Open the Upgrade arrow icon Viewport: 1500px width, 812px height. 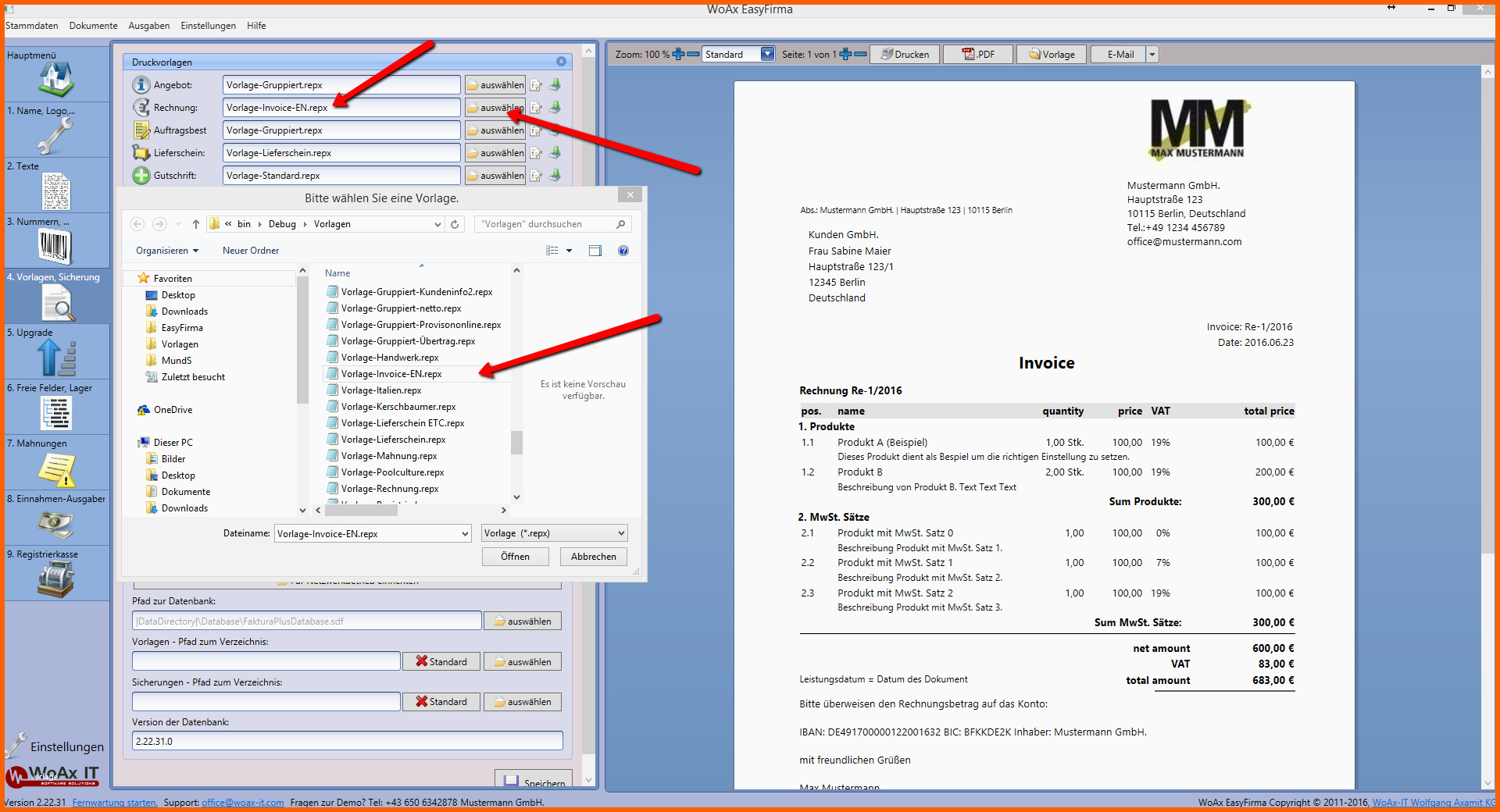point(56,358)
